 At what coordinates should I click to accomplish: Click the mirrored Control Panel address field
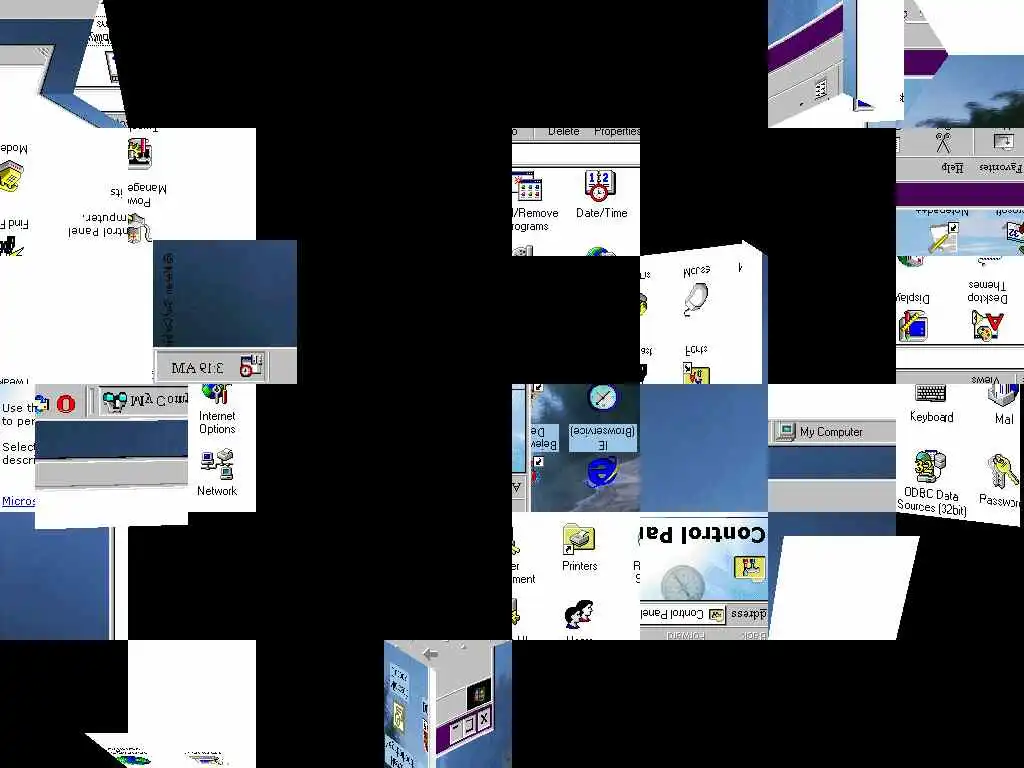coord(683,614)
